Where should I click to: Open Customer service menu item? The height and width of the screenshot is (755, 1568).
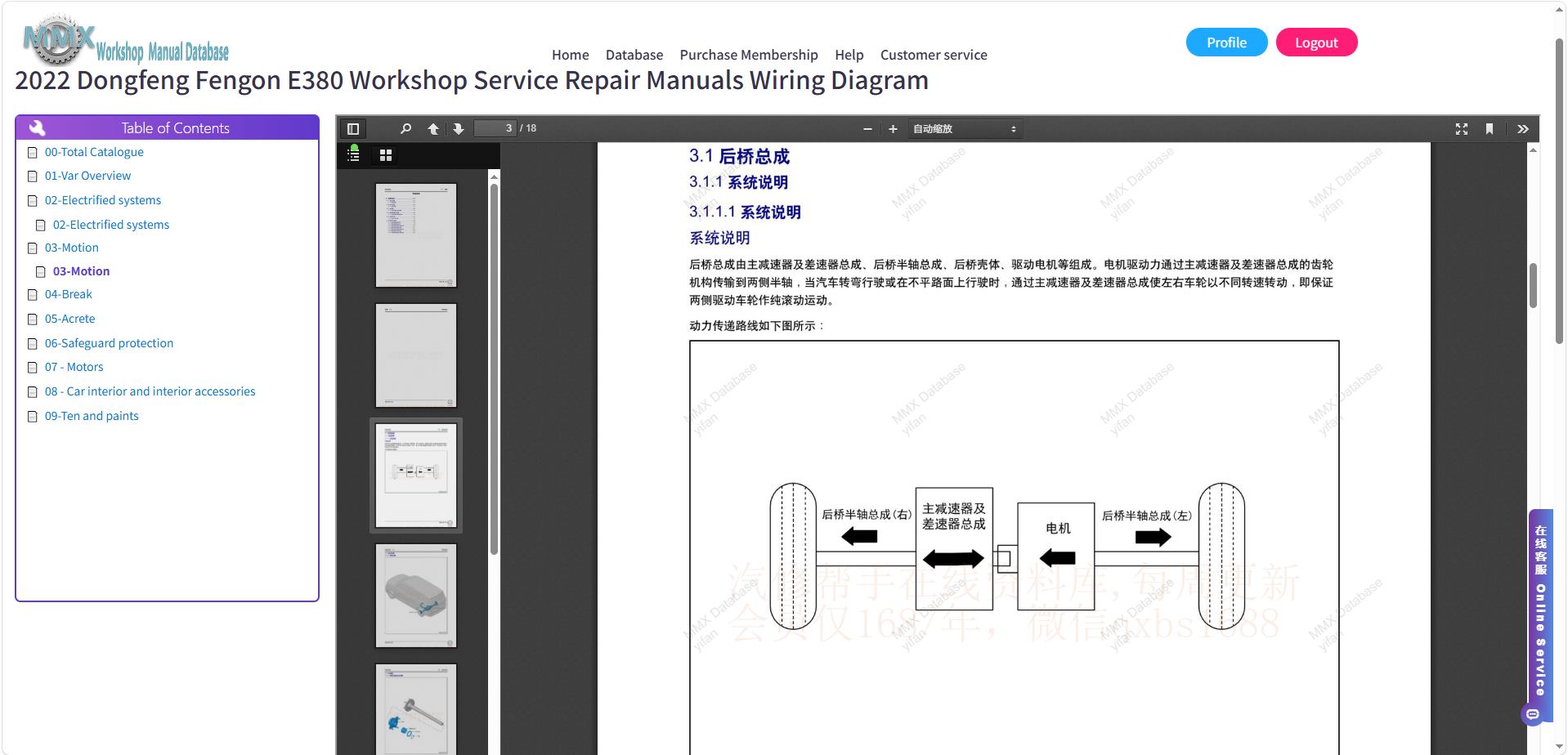click(934, 55)
